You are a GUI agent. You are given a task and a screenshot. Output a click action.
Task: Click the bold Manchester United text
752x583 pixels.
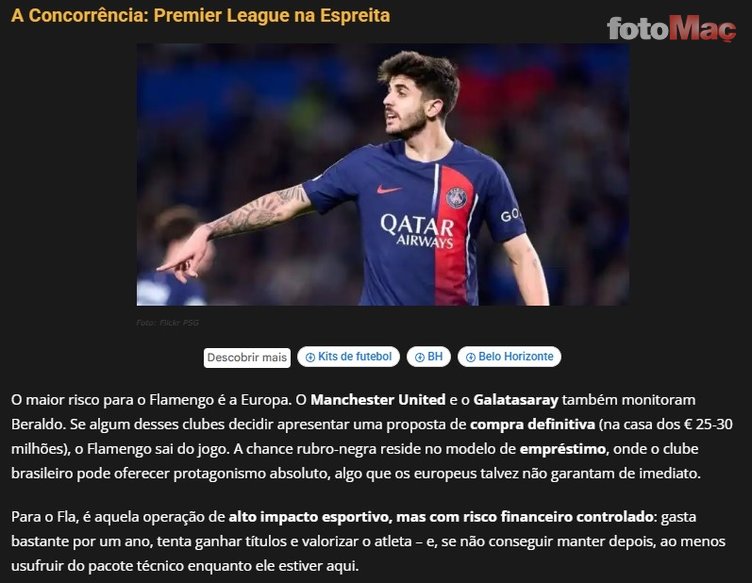pos(378,400)
